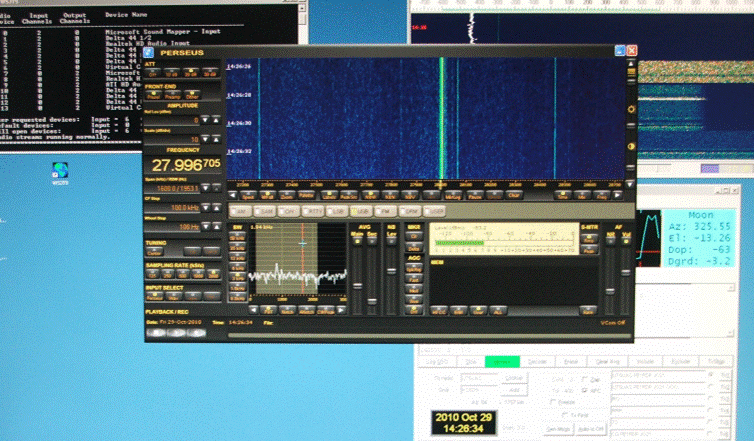Image resolution: width=754 pixels, height=441 pixels.
Task: Click the AF NR slider handle
Action: click(x=610, y=291)
